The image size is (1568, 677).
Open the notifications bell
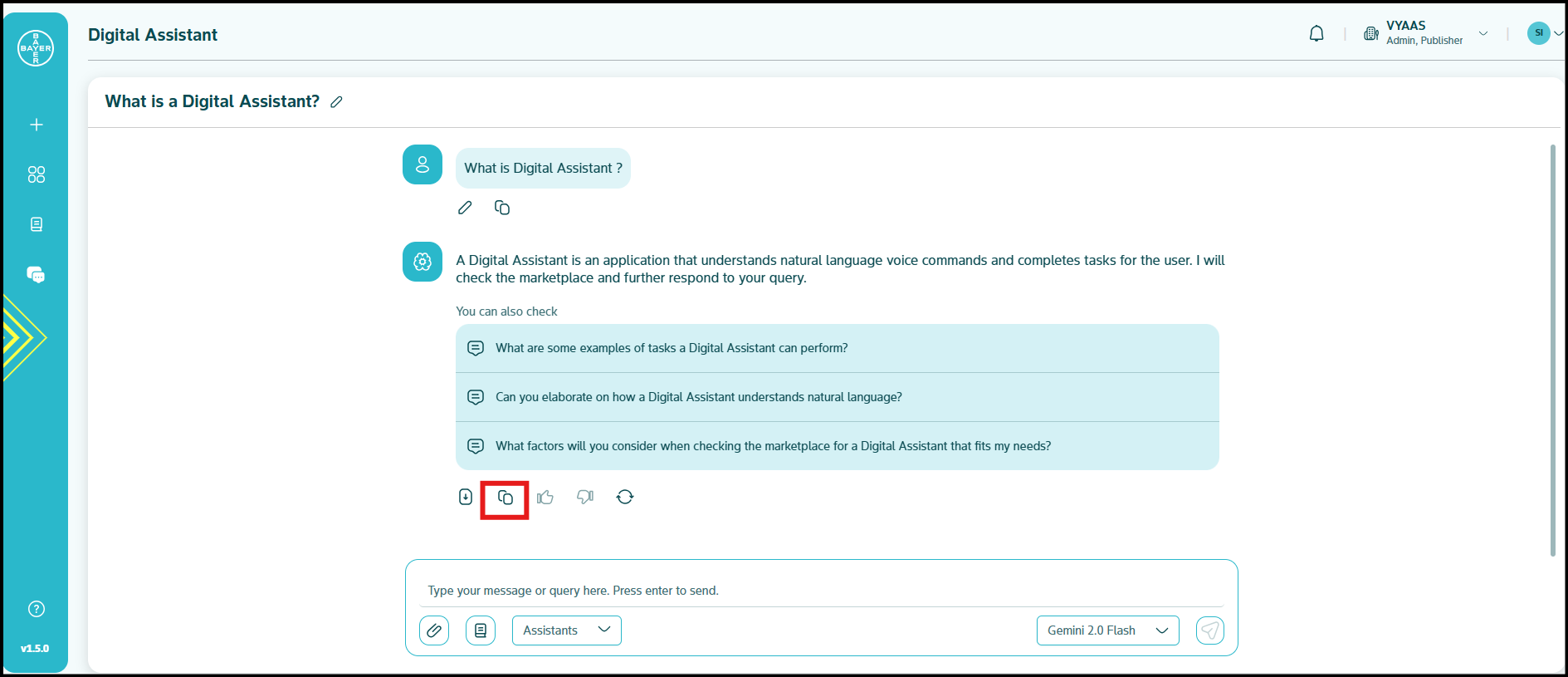point(1316,34)
